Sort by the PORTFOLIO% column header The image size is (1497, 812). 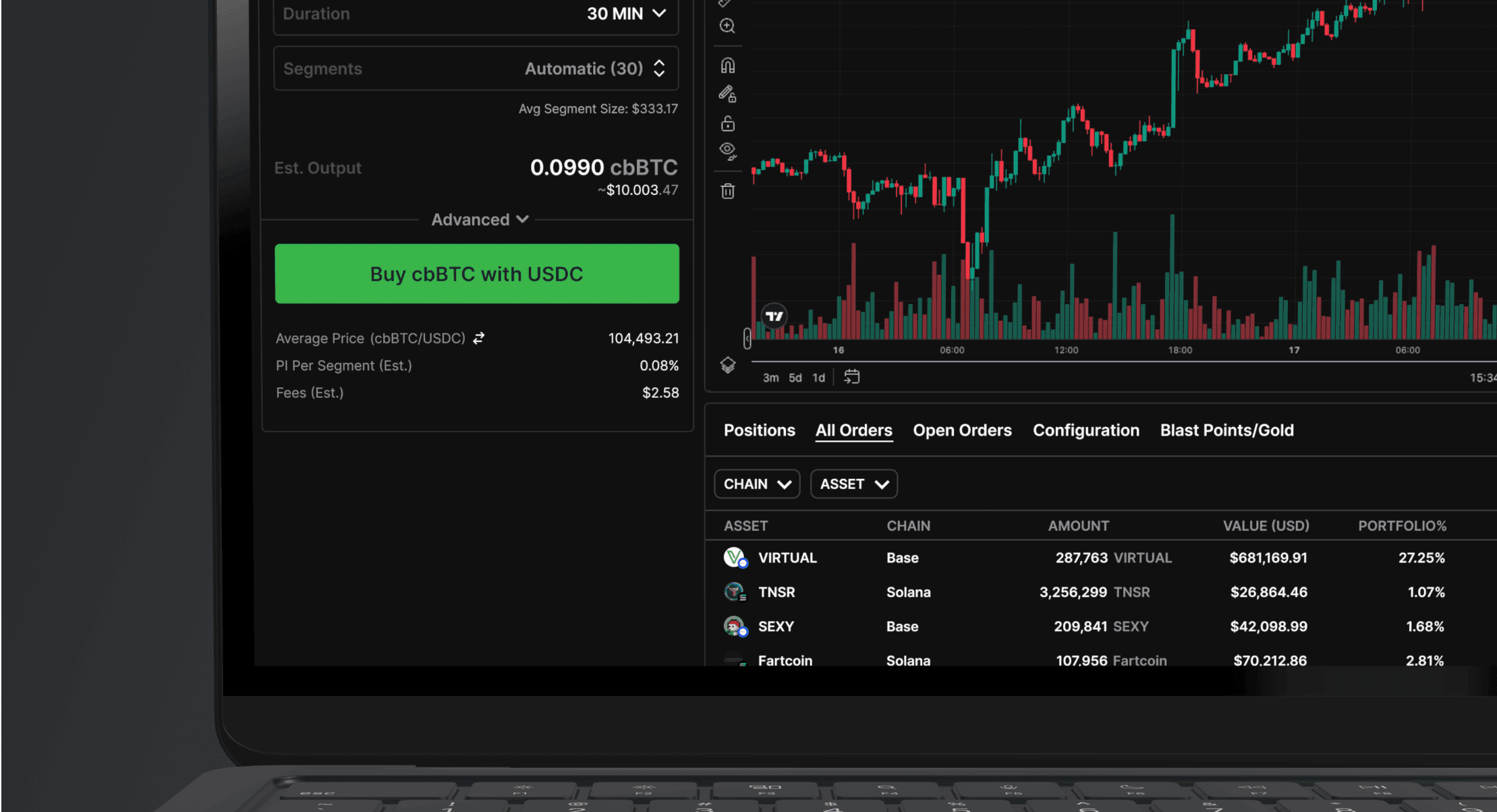(1402, 526)
